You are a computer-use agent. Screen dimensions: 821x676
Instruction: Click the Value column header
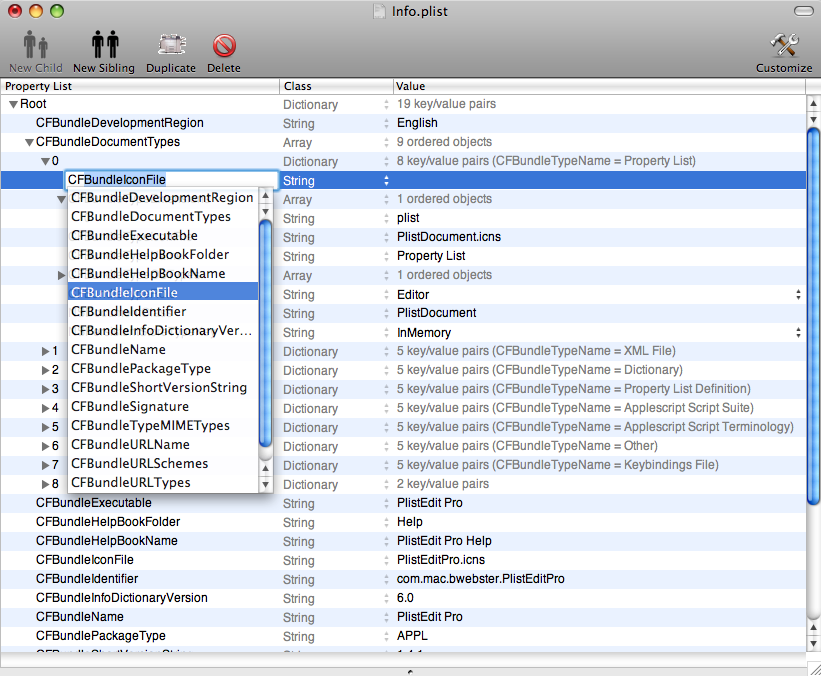(500, 86)
